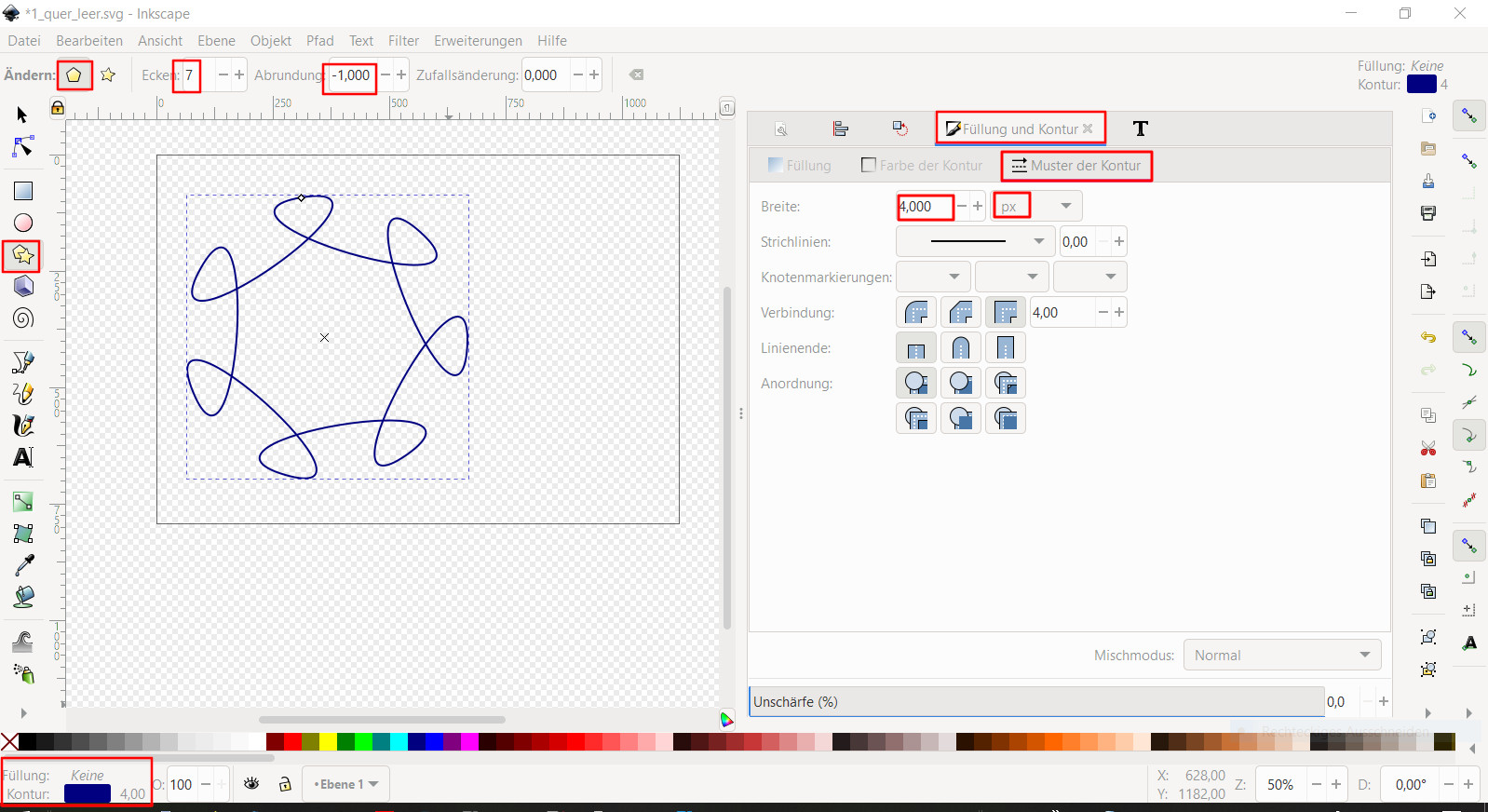
Task: Open the end marker dropdown
Action: click(1090, 277)
